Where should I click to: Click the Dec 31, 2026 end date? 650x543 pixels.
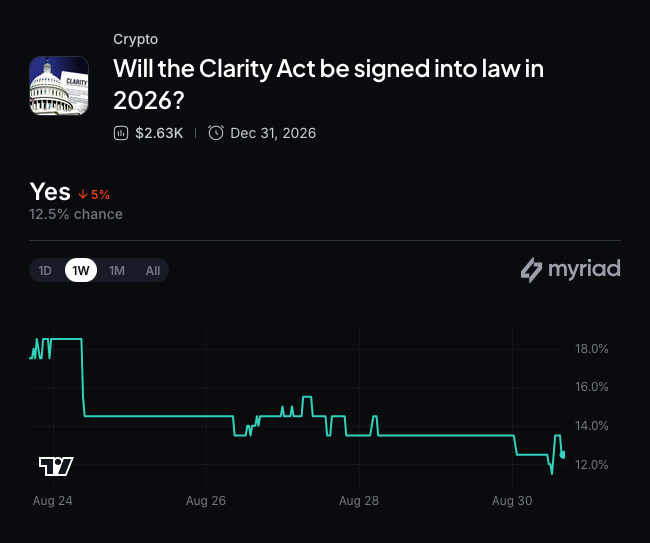pos(273,133)
